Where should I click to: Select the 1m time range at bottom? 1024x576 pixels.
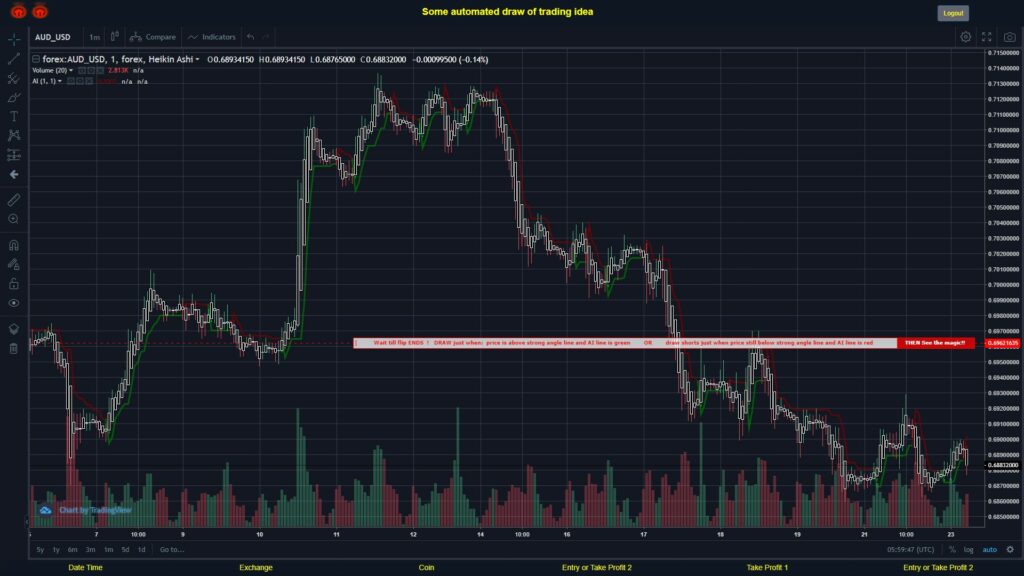(108, 550)
